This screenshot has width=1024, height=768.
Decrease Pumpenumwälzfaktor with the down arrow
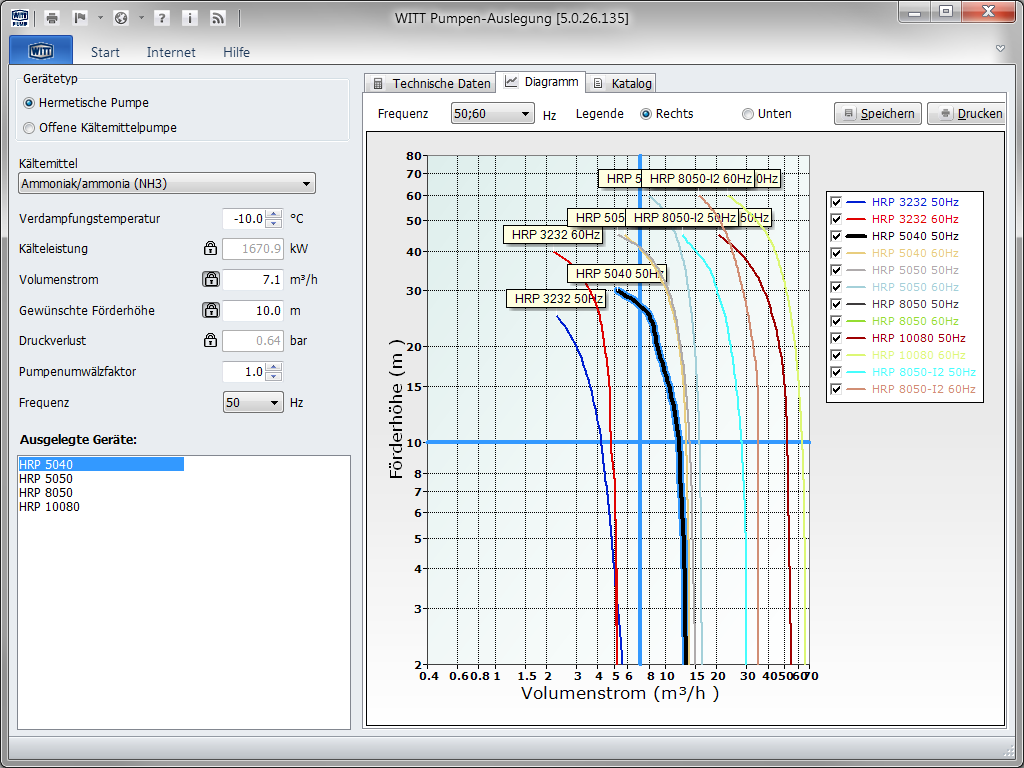point(275,376)
